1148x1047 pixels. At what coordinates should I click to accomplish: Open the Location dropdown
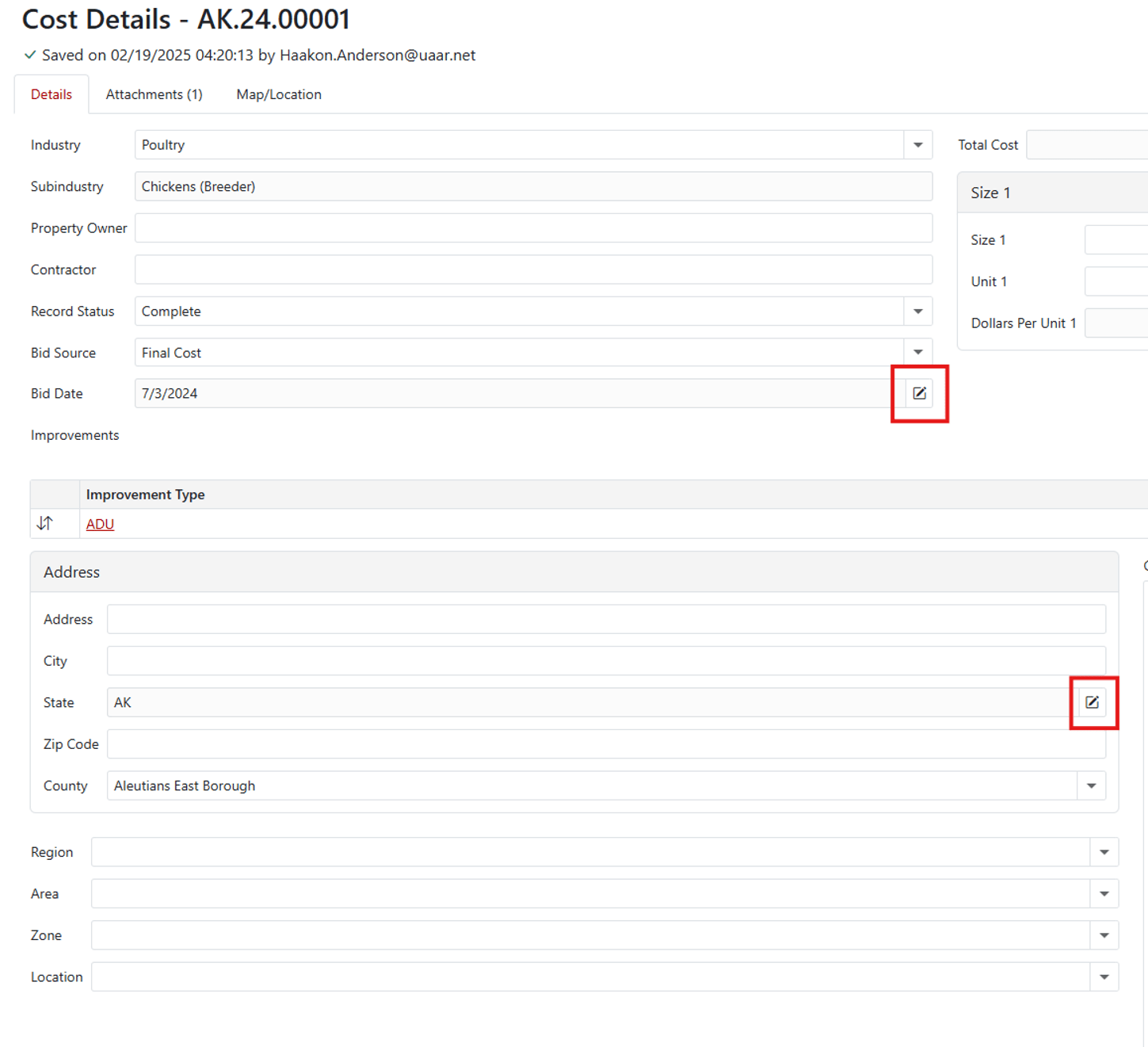pyautogui.click(x=1104, y=977)
